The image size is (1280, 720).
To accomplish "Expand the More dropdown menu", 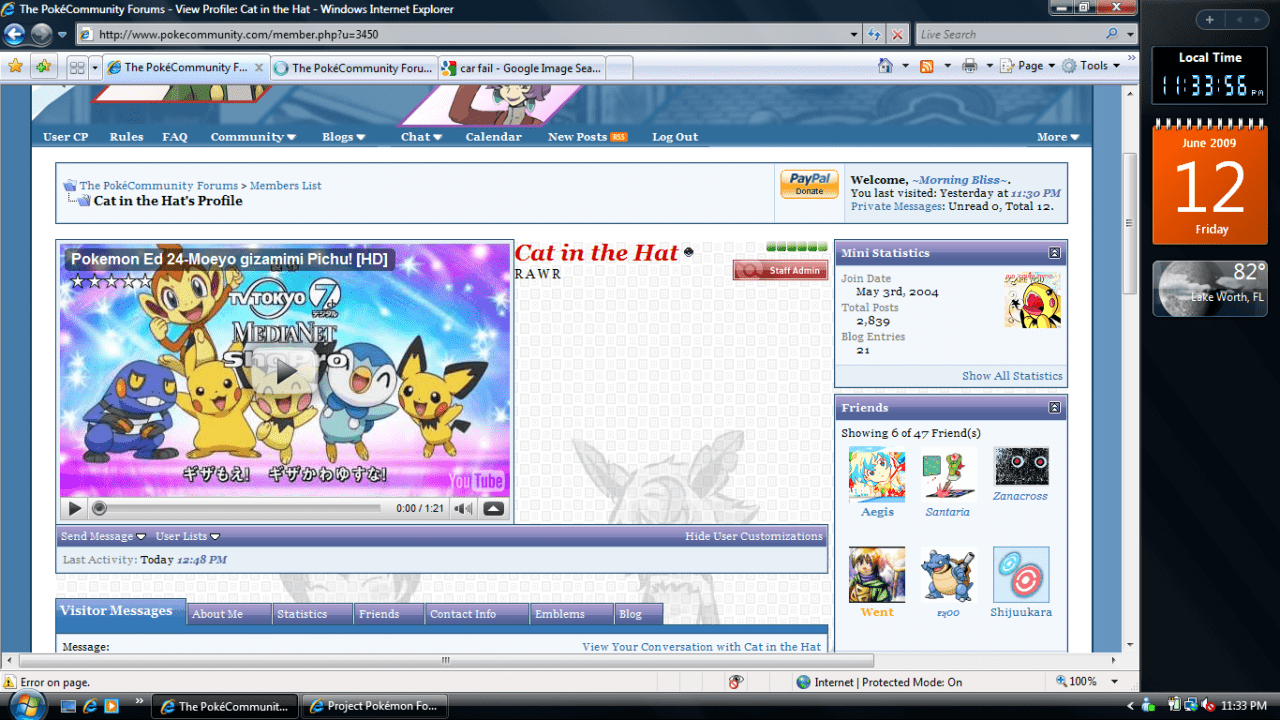I will point(1058,137).
